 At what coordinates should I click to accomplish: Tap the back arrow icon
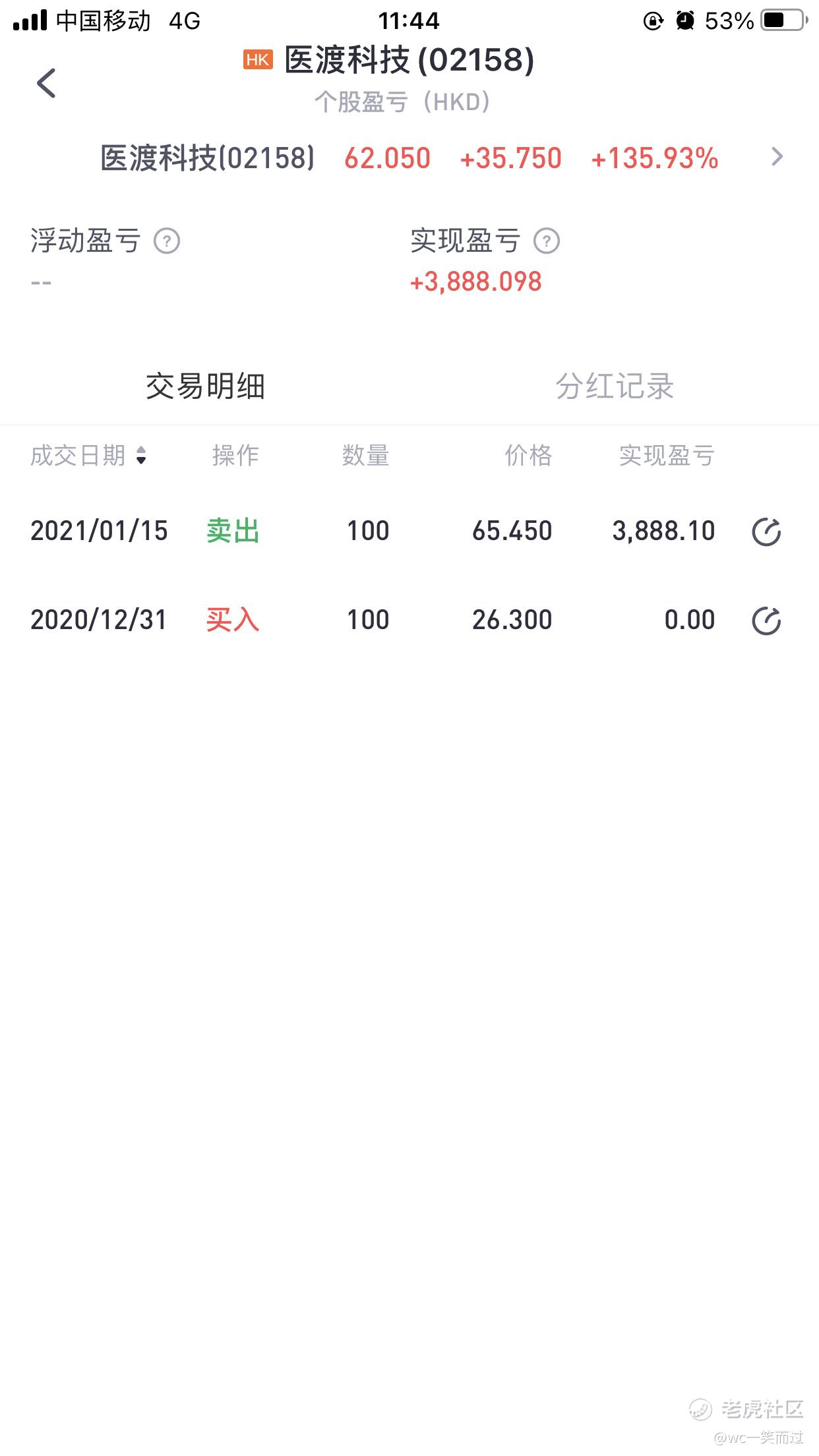click(x=46, y=83)
